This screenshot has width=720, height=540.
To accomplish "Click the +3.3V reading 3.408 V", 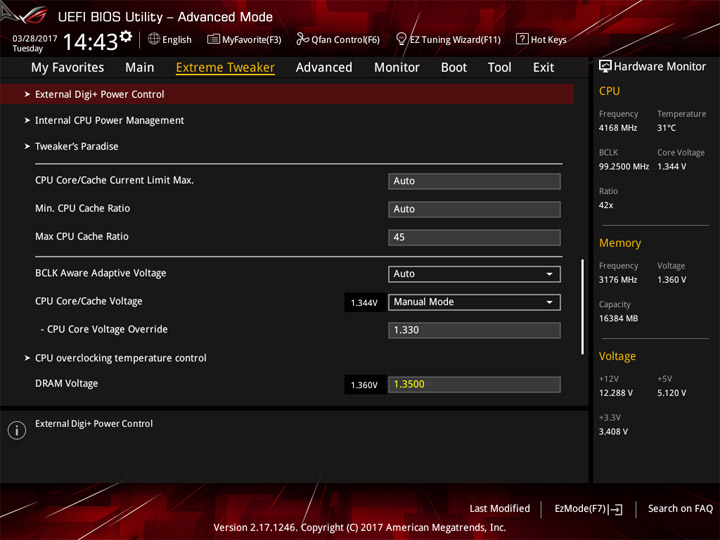I will tap(613, 432).
